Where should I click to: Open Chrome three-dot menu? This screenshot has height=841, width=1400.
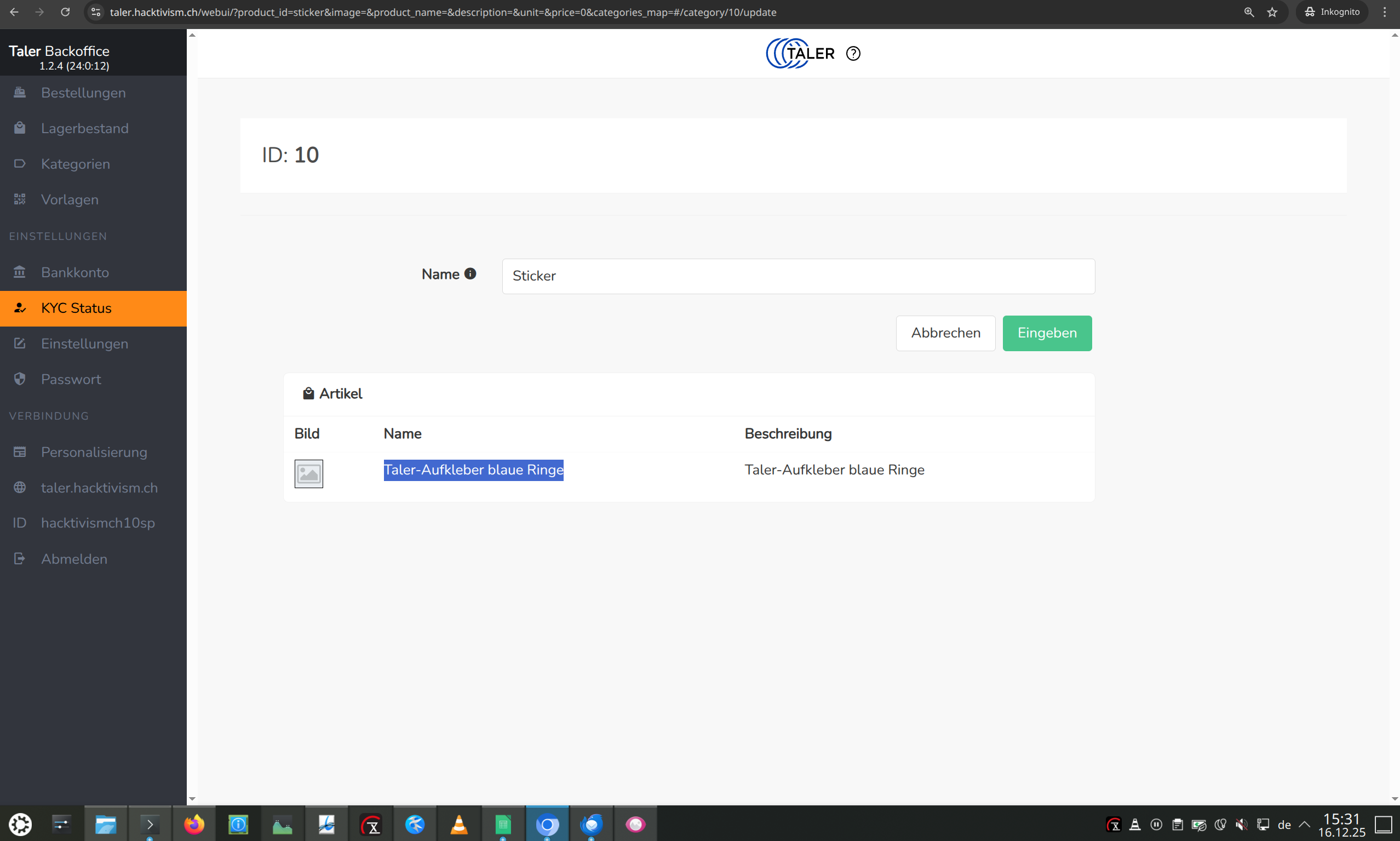point(1384,12)
